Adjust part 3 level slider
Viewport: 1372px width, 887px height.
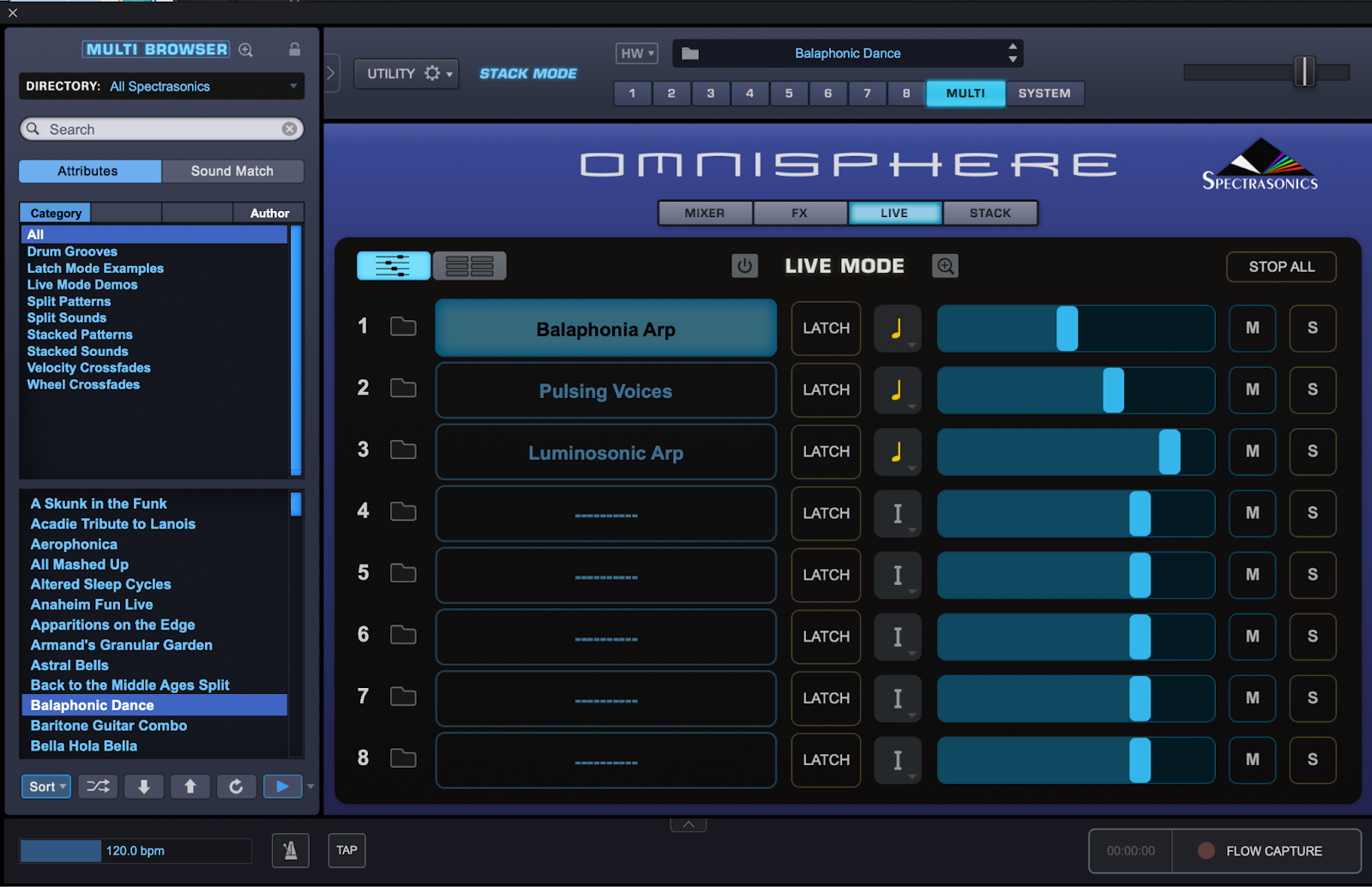(x=1170, y=452)
